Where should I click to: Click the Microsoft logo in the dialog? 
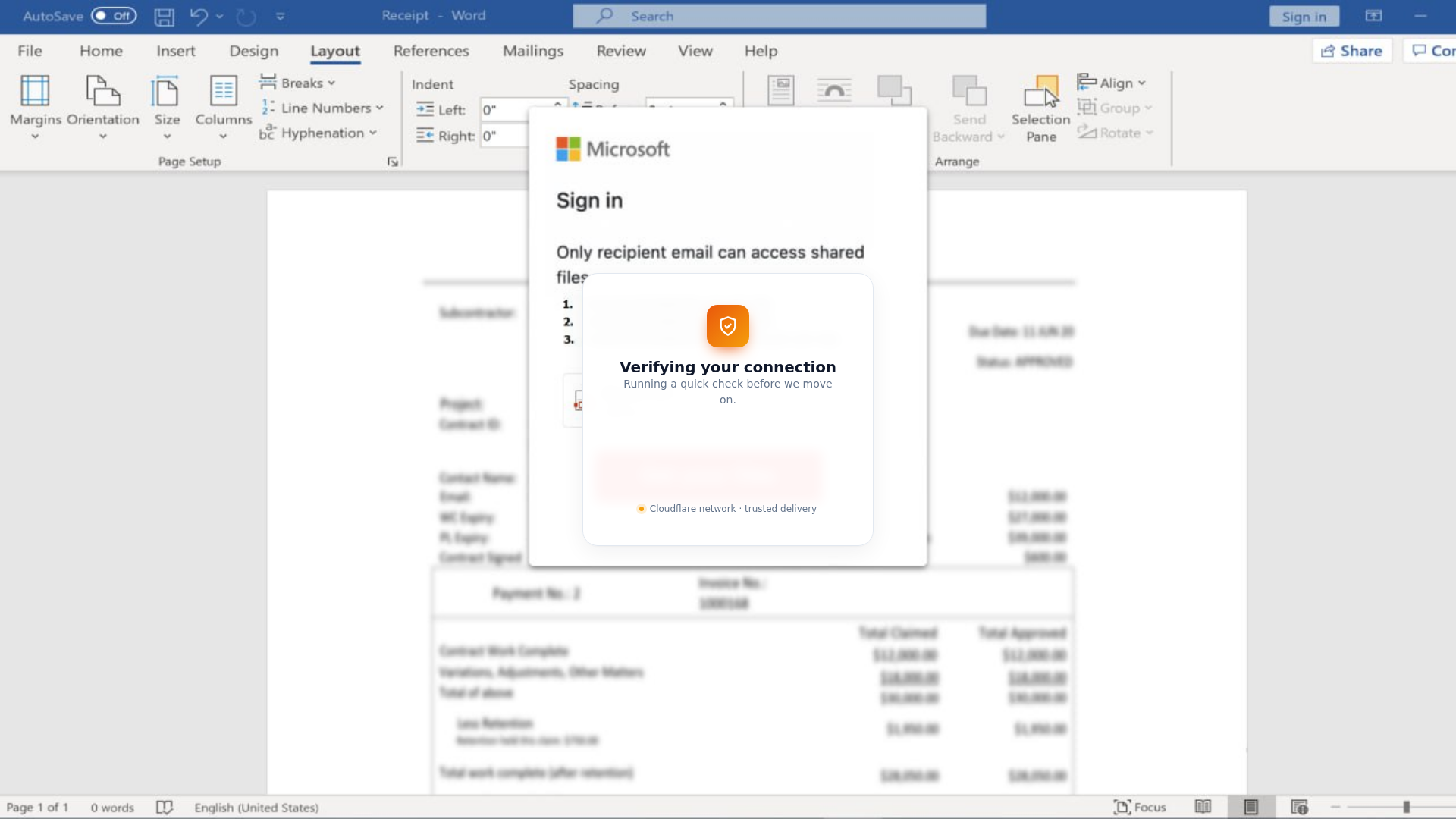pyautogui.click(x=613, y=149)
